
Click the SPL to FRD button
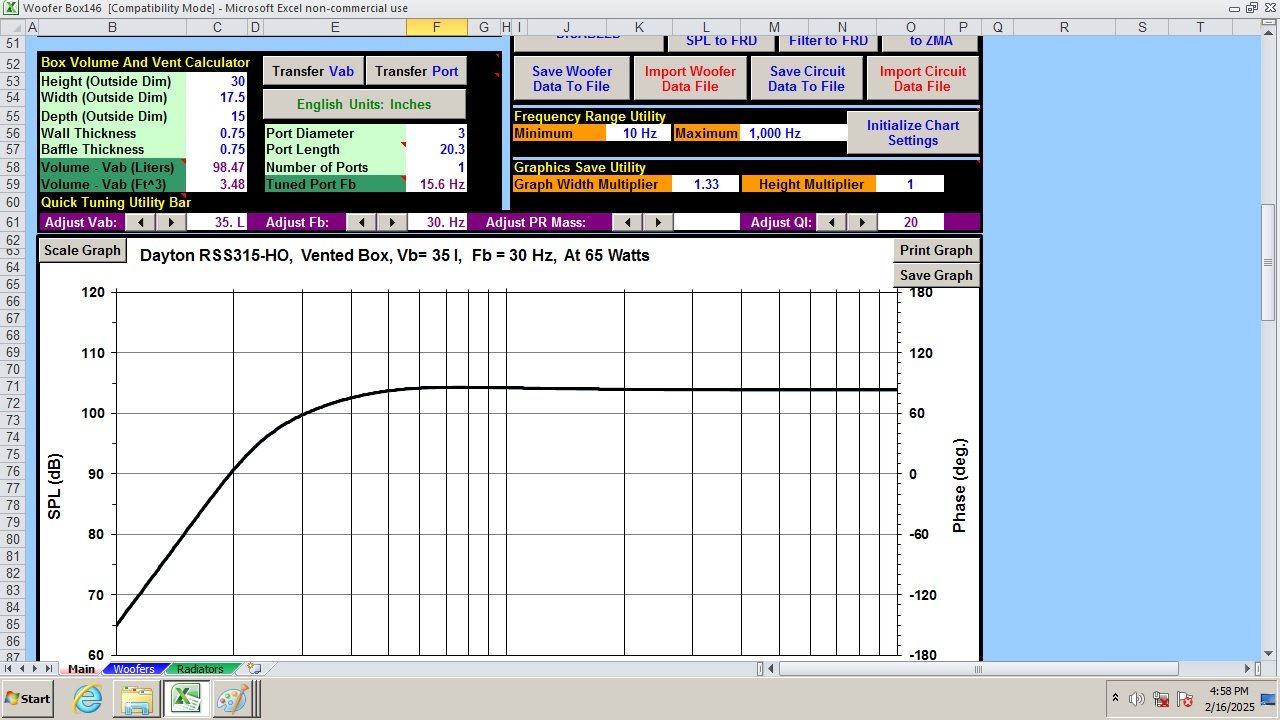[721, 41]
